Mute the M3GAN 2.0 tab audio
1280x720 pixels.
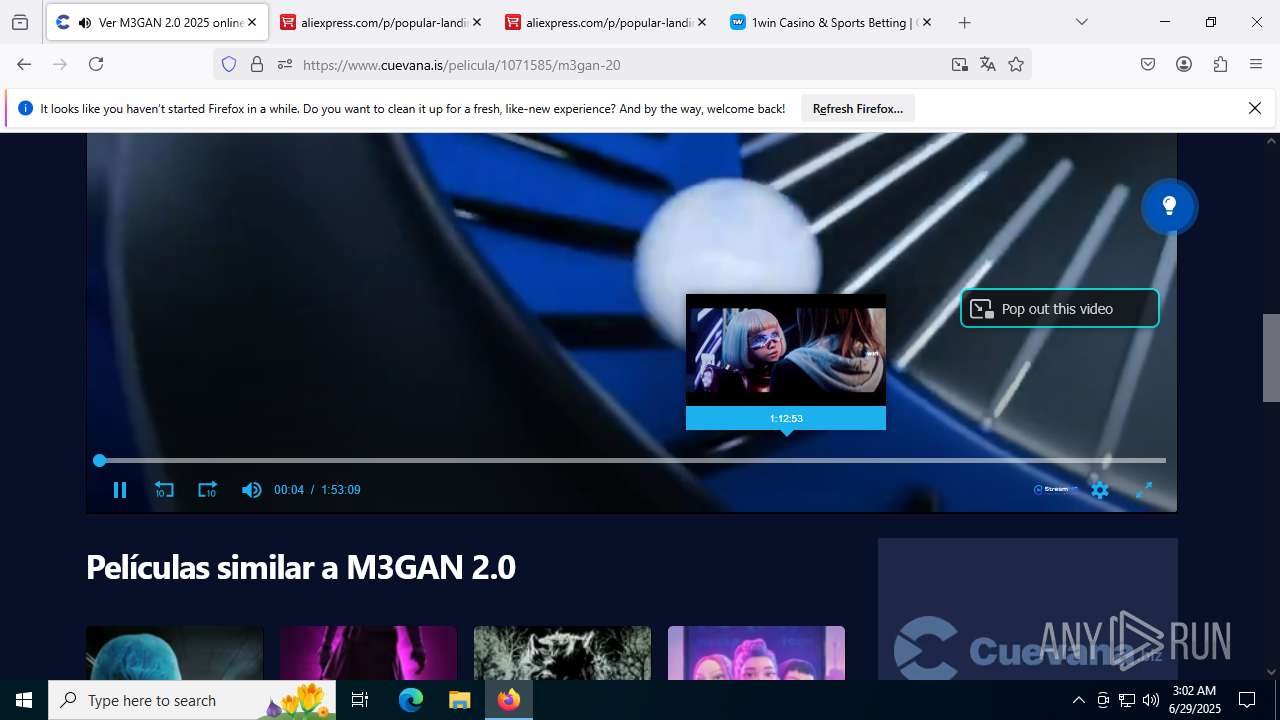tap(84, 22)
